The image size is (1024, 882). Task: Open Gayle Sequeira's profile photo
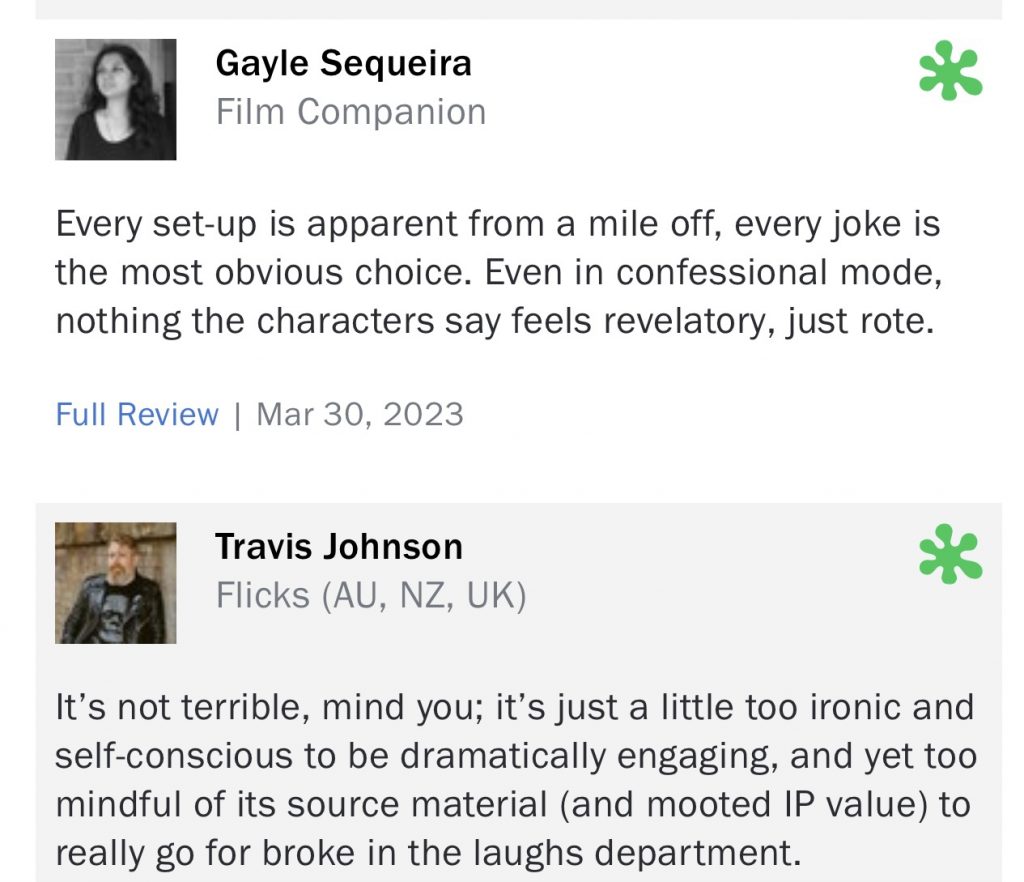click(x=115, y=100)
